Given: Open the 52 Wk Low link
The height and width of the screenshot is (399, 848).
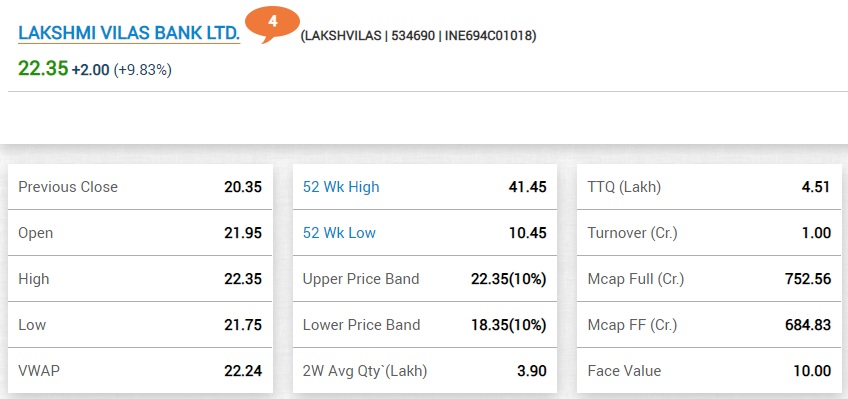Looking at the screenshot, I should click(339, 233).
